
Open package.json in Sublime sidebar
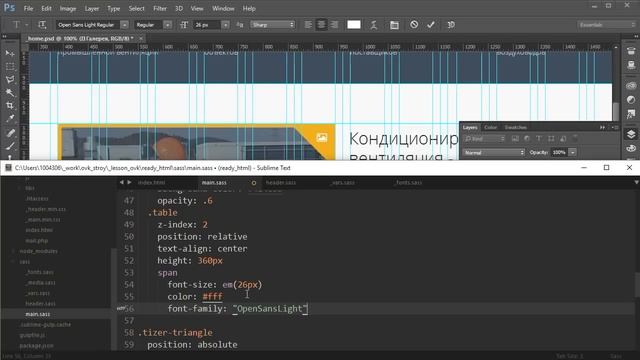tap(36, 346)
